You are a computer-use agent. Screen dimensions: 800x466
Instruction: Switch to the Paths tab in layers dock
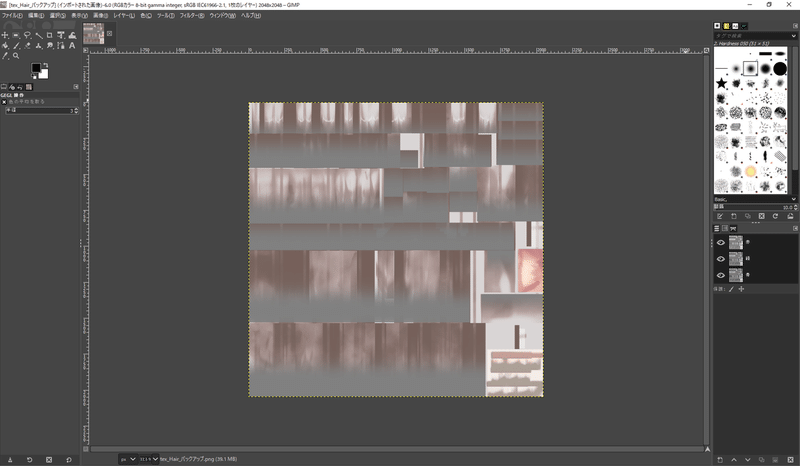tap(733, 228)
